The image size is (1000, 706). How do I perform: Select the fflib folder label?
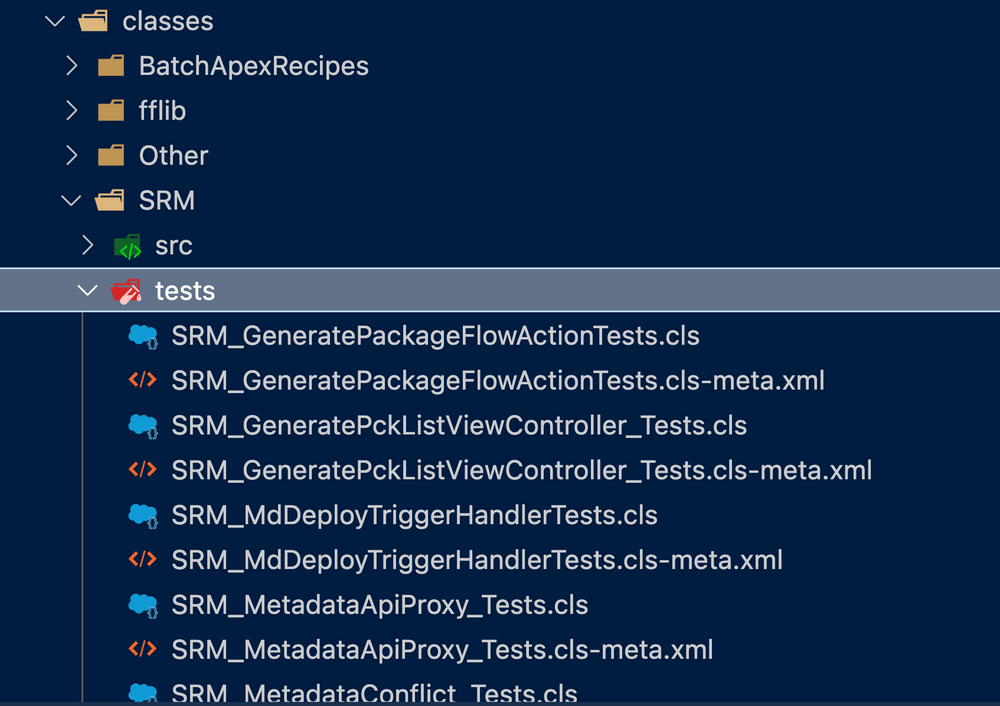(x=162, y=111)
